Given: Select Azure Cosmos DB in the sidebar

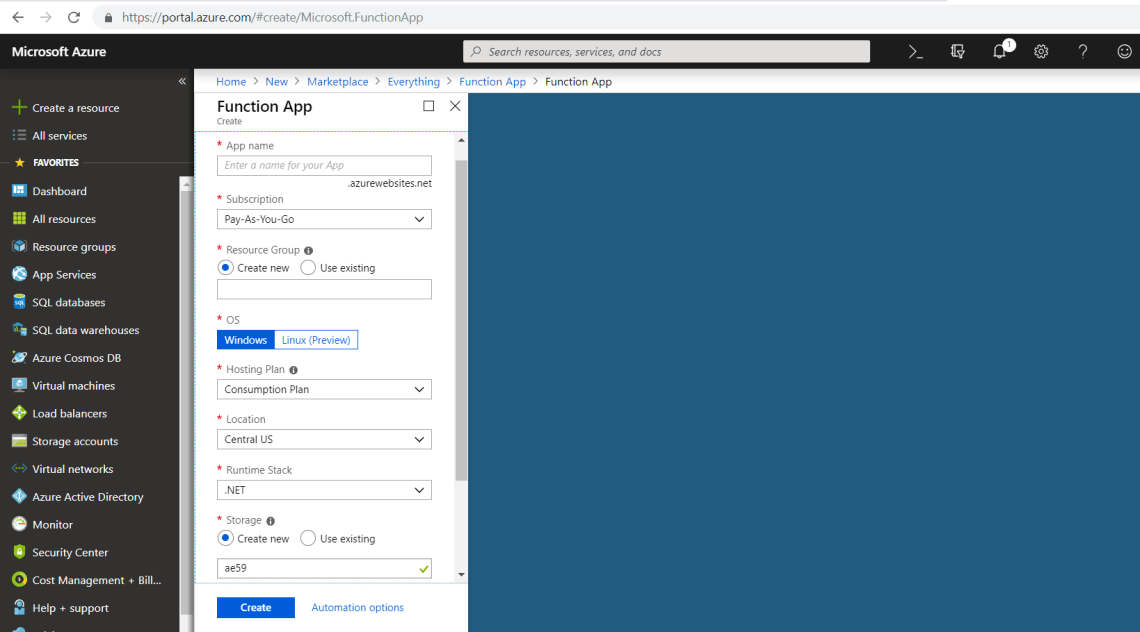Looking at the screenshot, I should click(x=76, y=357).
